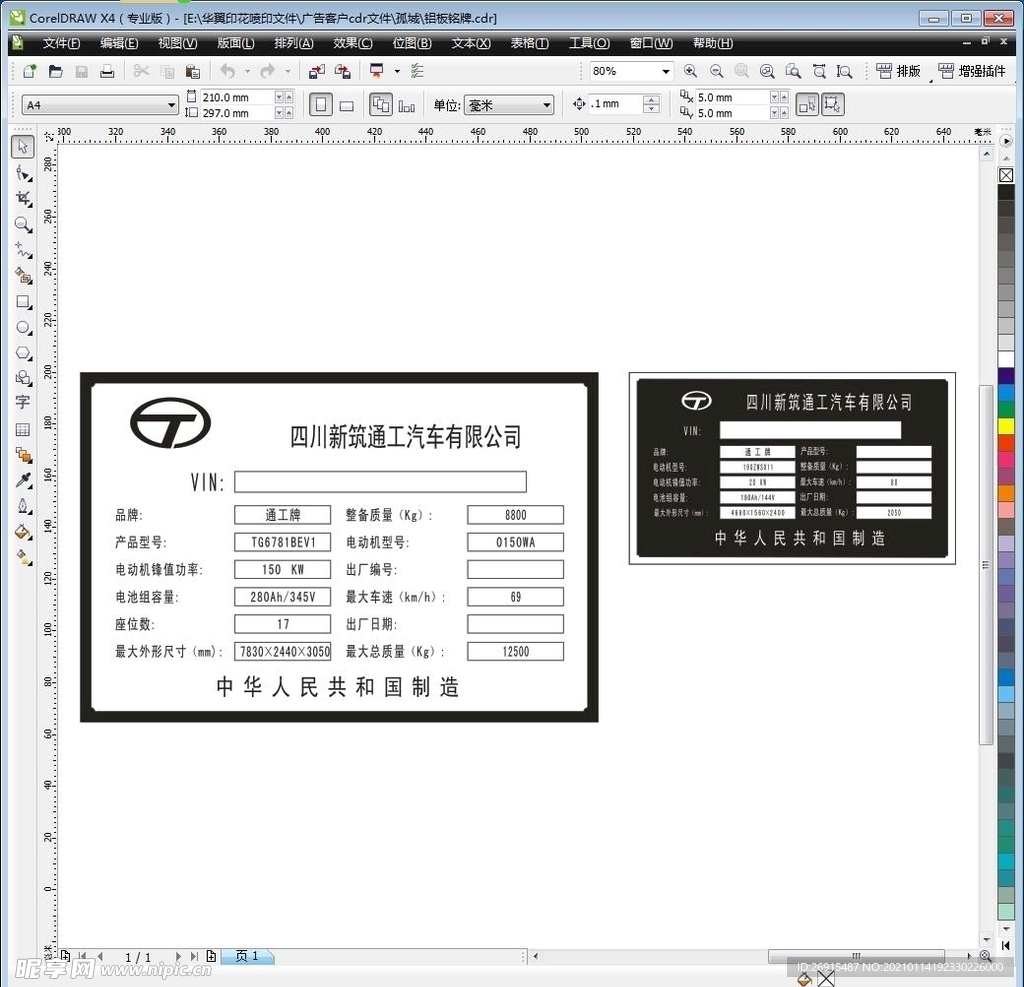This screenshot has height=987, width=1024.
Task: Select the Crop tool
Action: pyautogui.click(x=23, y=198)
